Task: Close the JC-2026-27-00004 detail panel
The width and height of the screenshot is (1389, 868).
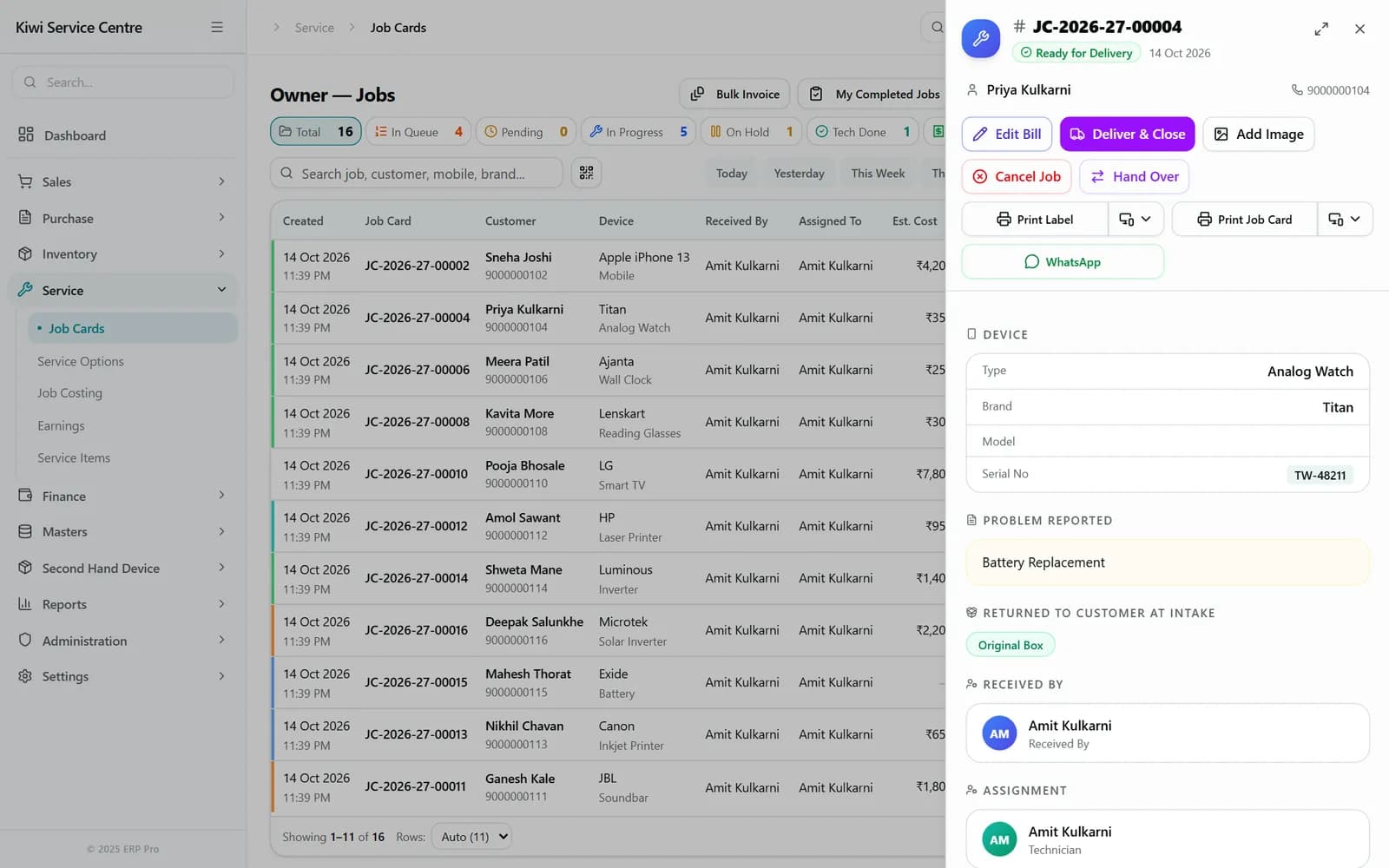Action: click(x=1359, y=29)
